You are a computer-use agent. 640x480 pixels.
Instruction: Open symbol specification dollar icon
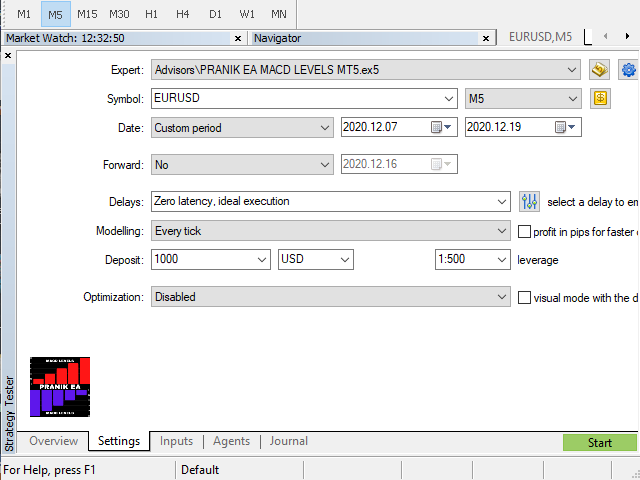click(600, 99)
